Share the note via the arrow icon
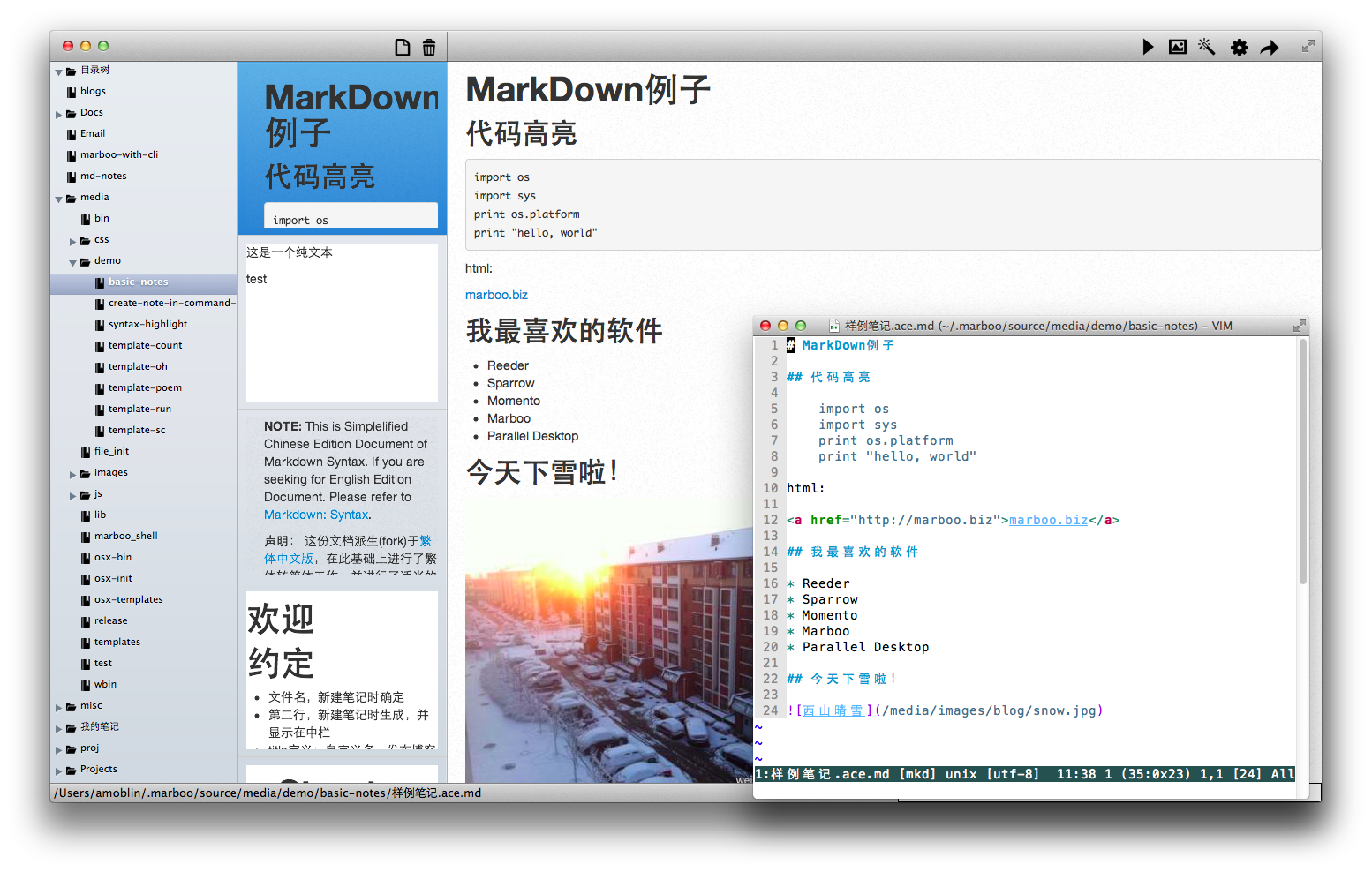1372x872 pixels. (1270, 47)
